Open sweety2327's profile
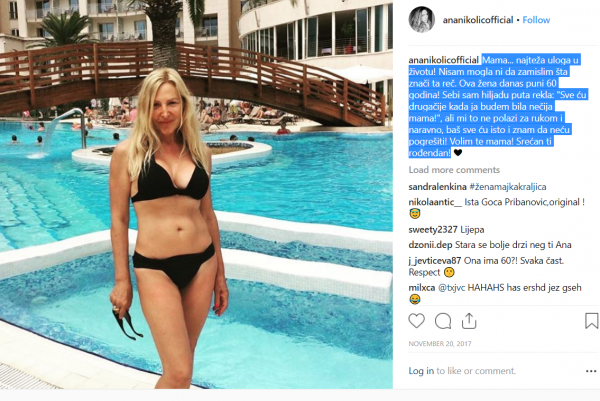600x401 pixels. click(433, 230)
